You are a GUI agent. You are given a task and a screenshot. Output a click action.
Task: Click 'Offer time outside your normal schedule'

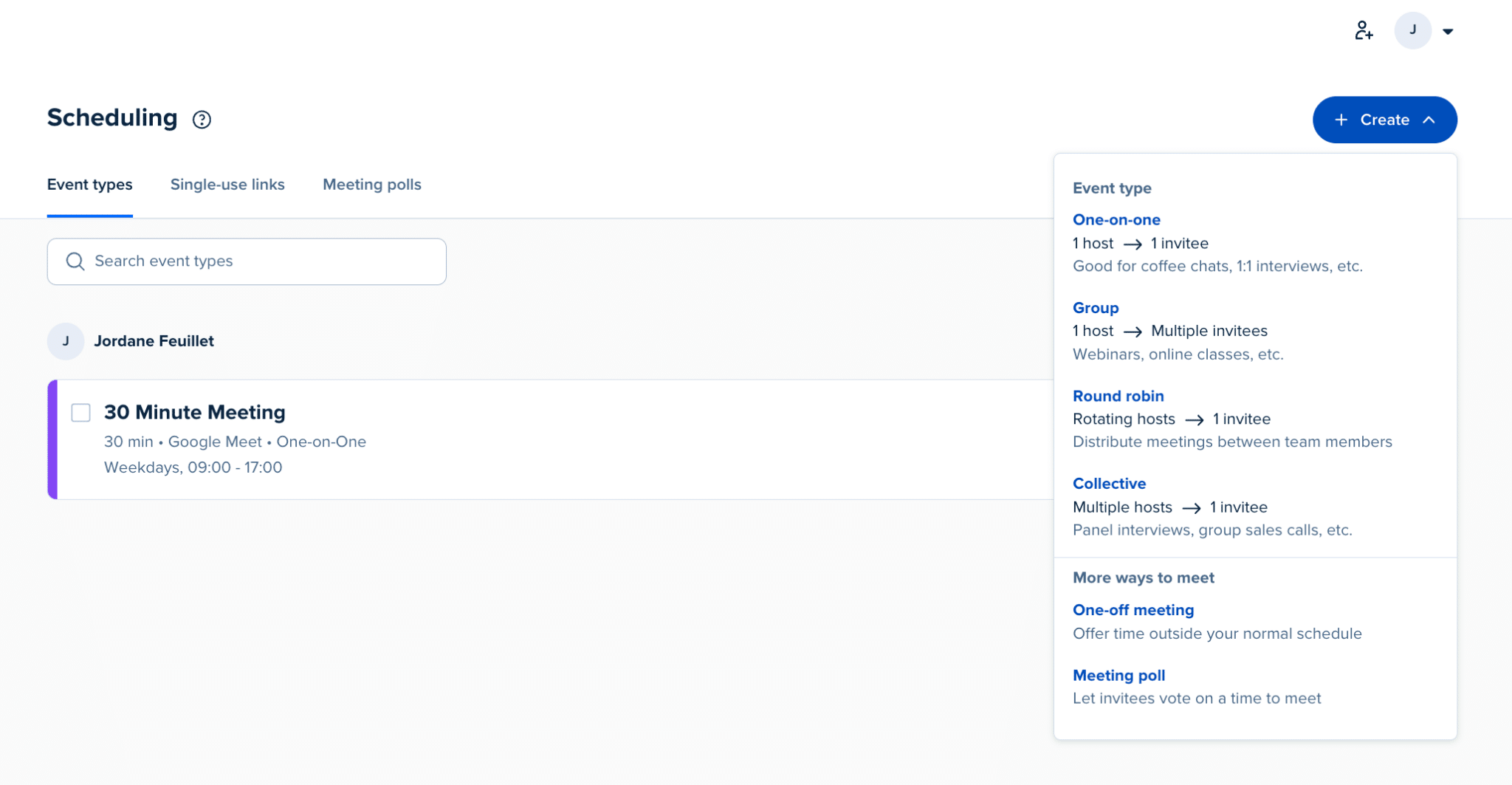1217,634
